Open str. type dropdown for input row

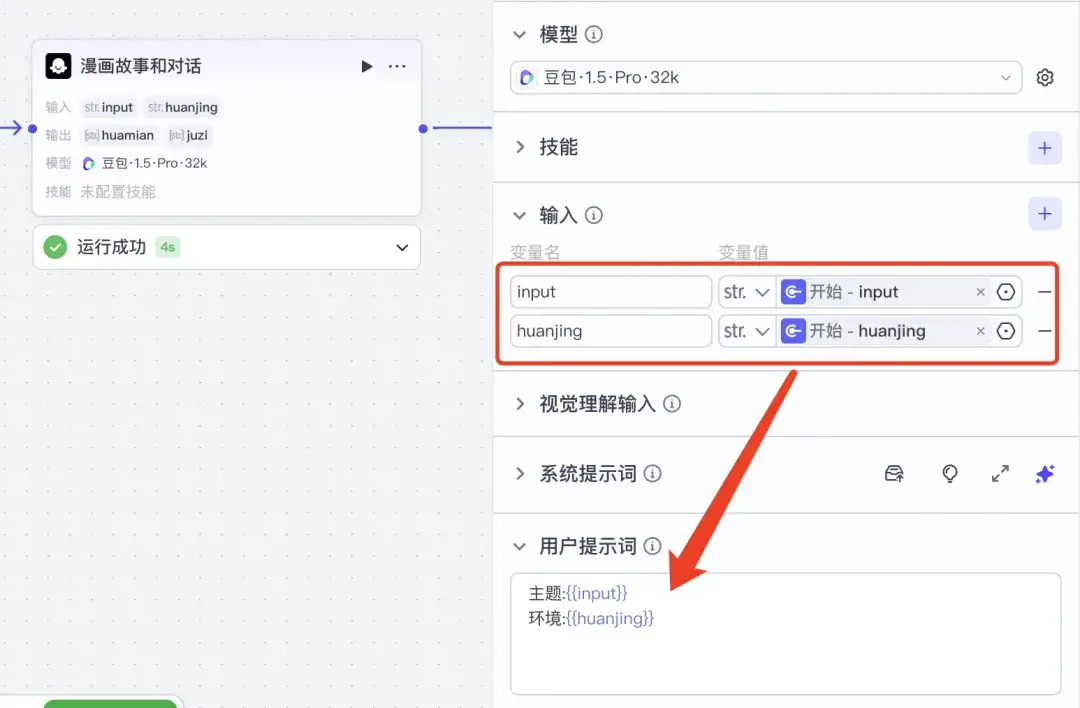[x=747, y=292]
